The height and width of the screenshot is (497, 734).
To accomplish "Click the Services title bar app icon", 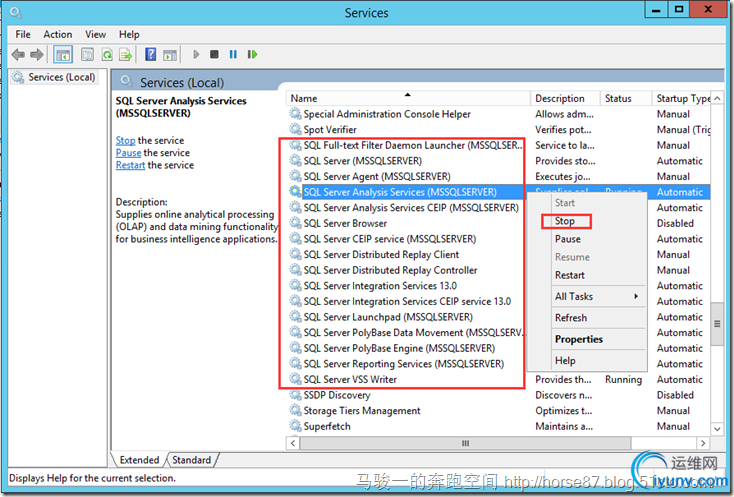I will point(15,12).
